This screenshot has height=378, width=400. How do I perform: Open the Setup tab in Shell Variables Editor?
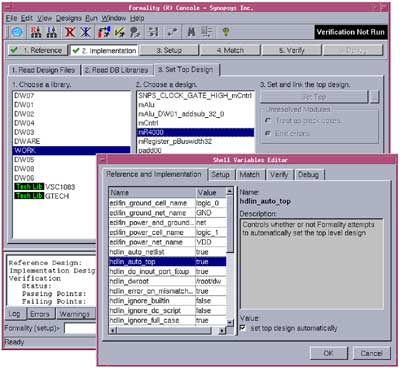pyautogui.click(x=220, y=174)
